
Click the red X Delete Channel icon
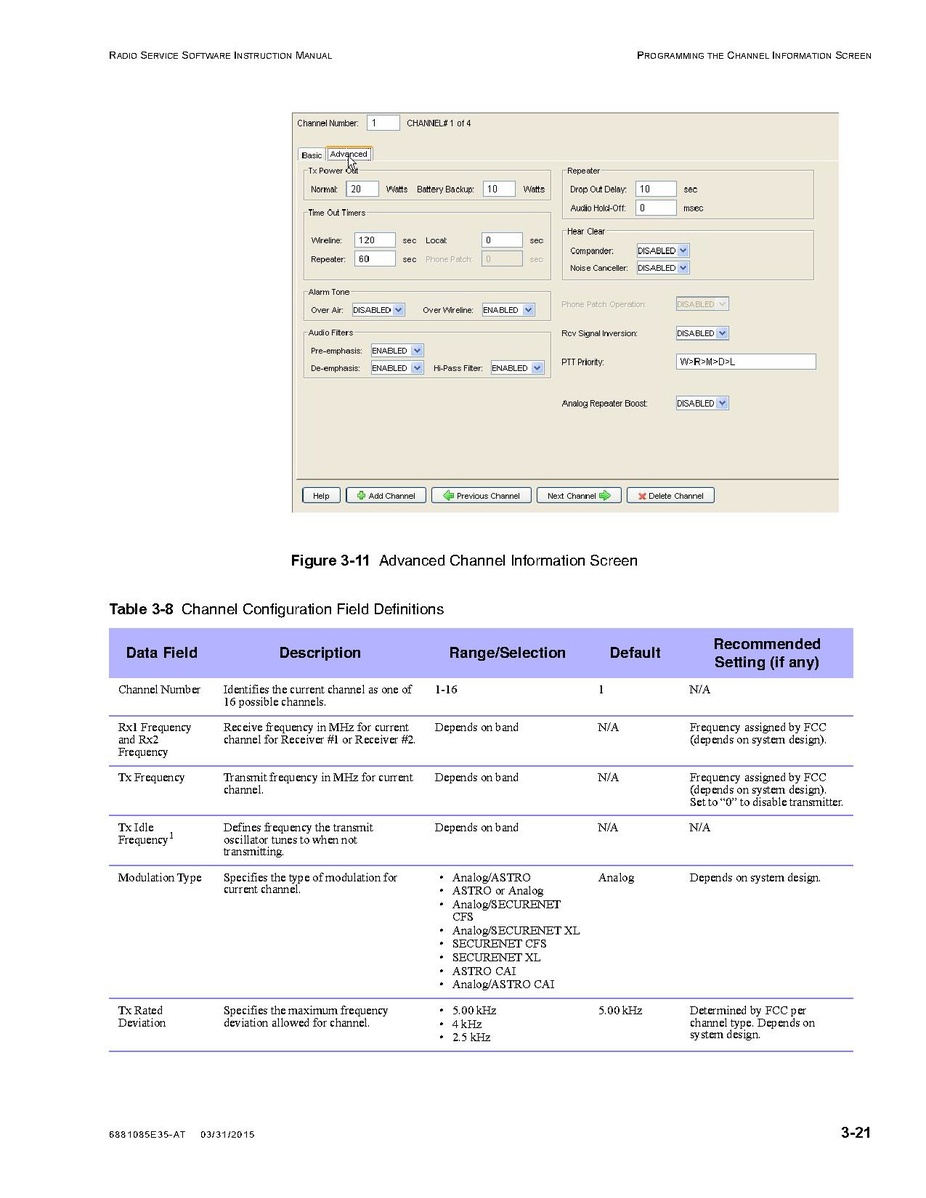point(641,496)
